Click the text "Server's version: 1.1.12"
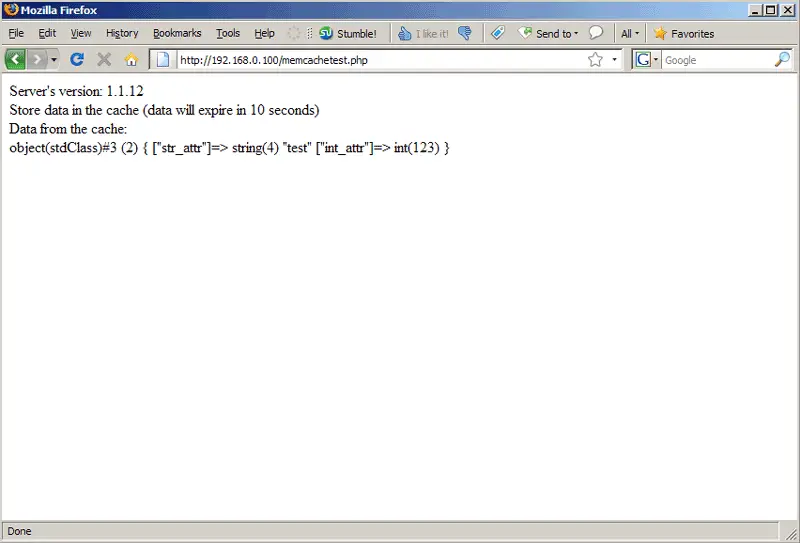The height and width of the screenshot is (543, 800). point(77,91)
